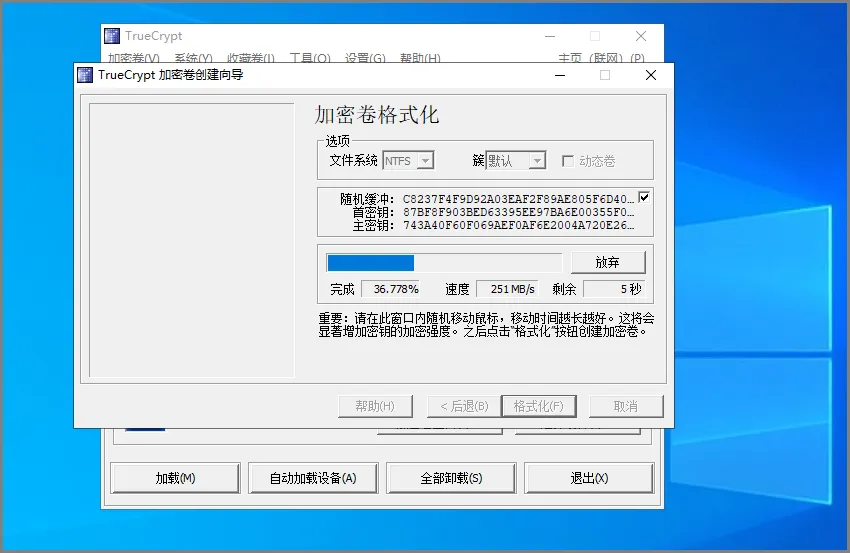Viewport: 850px width, 553px height.
Task: Open 工具(O) menu in main window
Action: point(310,58)
